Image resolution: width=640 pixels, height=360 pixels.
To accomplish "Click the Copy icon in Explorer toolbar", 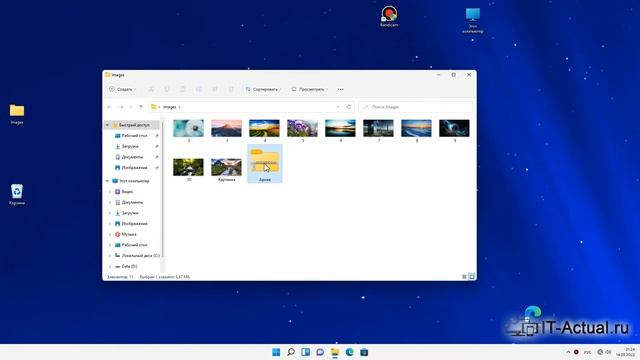I will click(167, 89).
